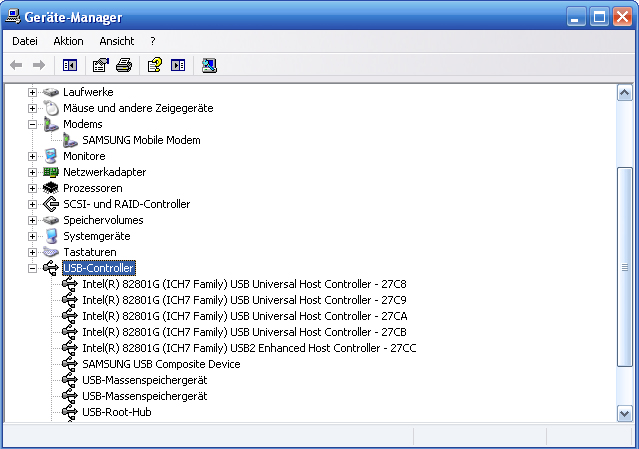Toggle the console tree pane icon
Viewport: 639px width, 449px height.
70,65
